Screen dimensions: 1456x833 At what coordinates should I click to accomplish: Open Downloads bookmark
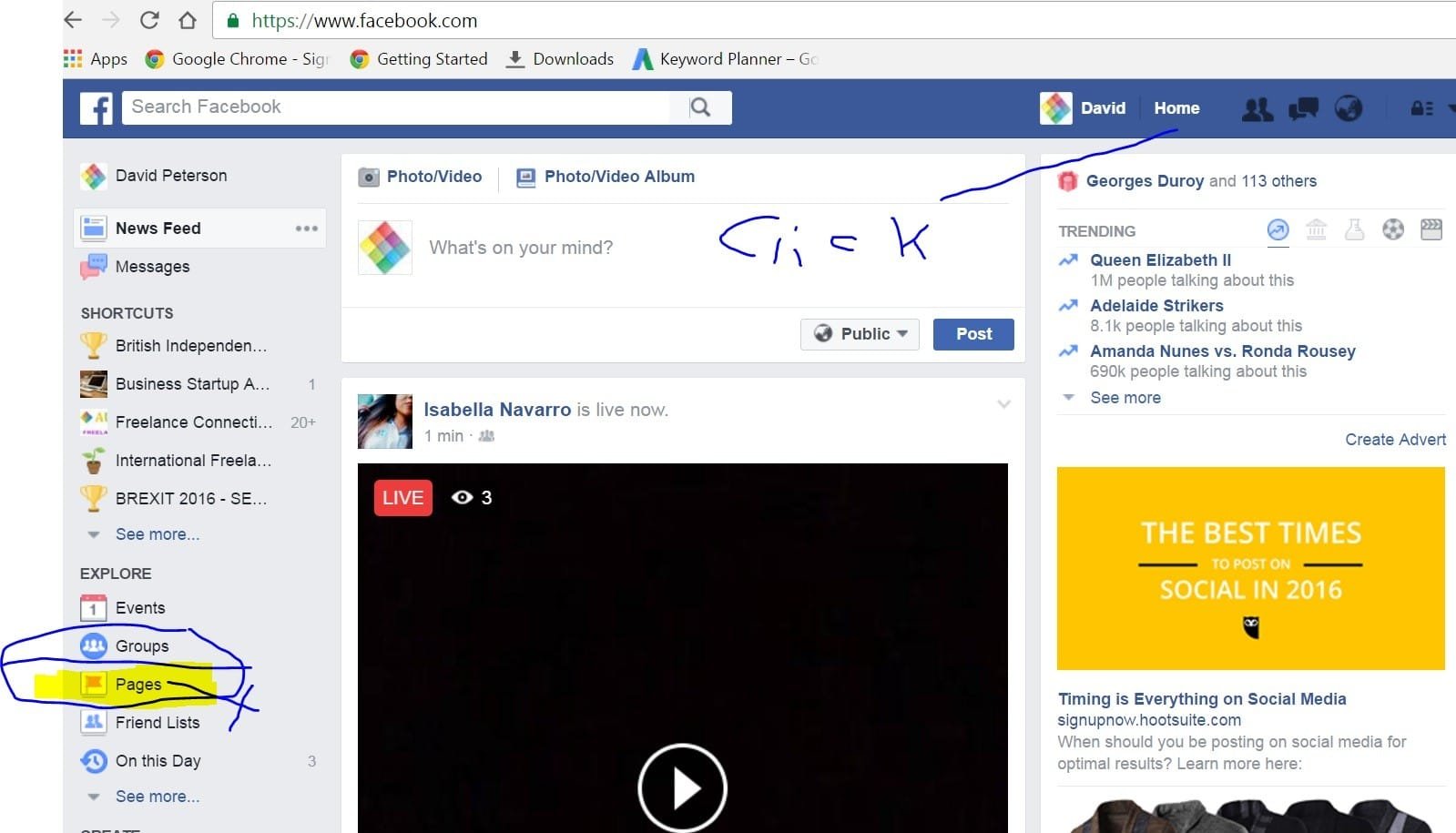560,59
